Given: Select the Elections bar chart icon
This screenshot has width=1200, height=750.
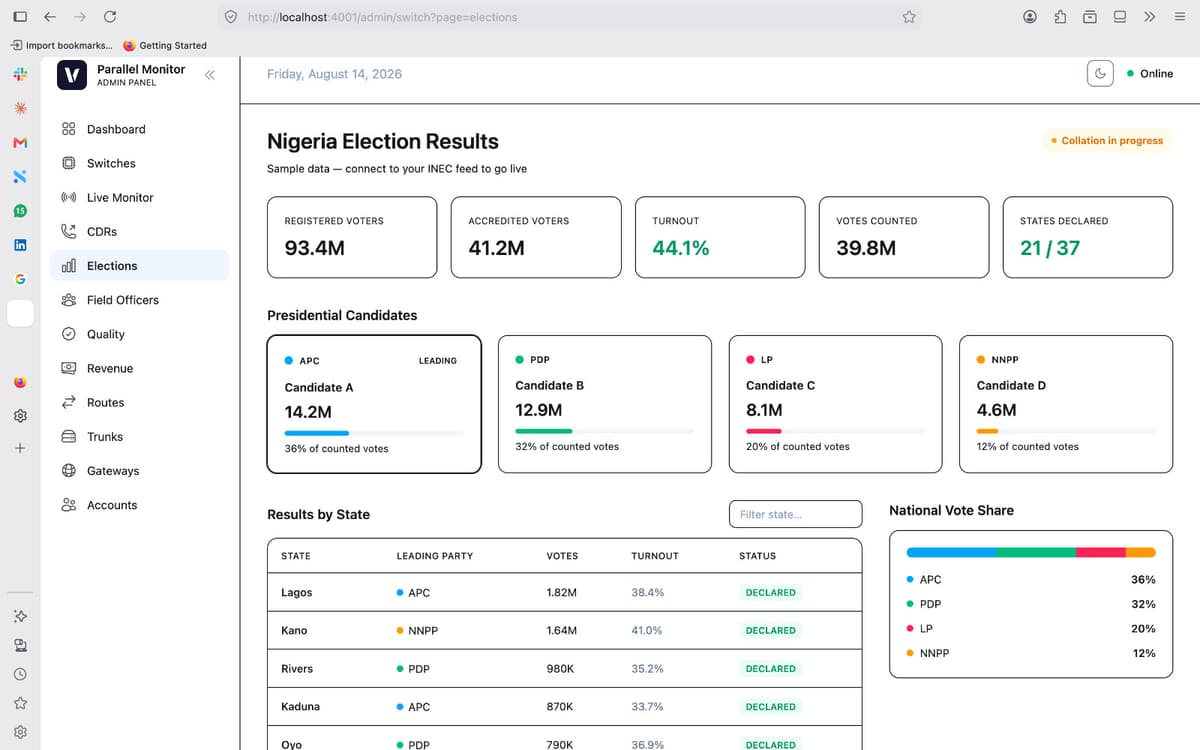Looking at the screenshot, I should point(69,266).
